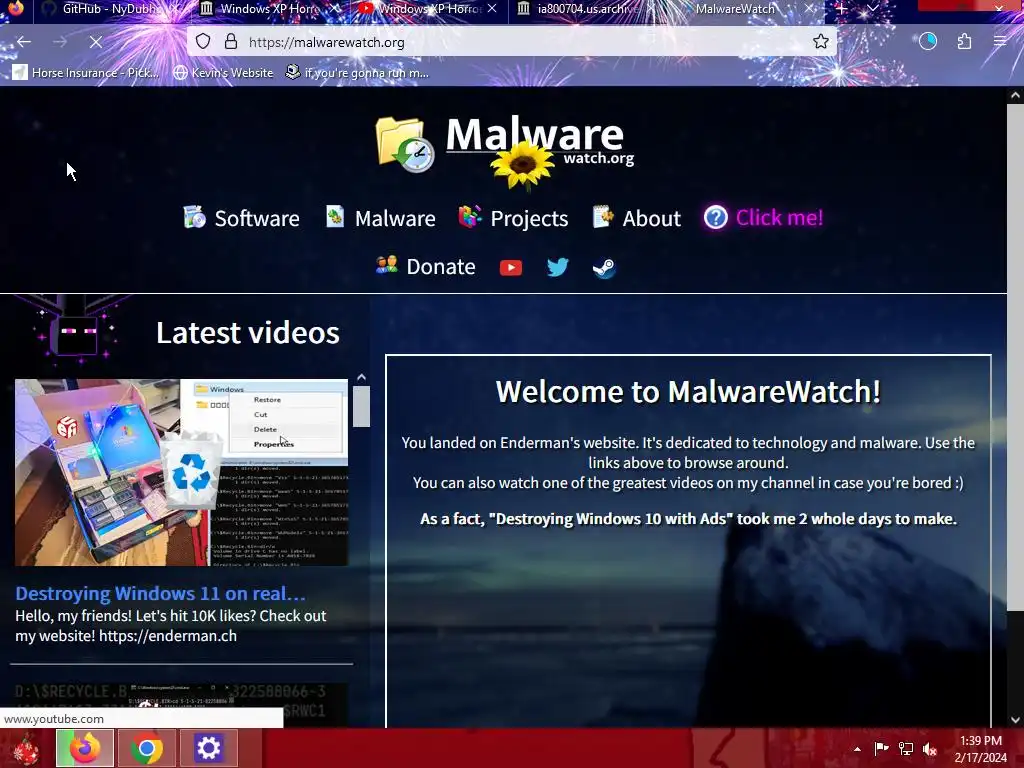This screenshot has height=768, width=1024.
Task: Open the Settings gear taskbar icon
Action: click(x=208, y=748)
